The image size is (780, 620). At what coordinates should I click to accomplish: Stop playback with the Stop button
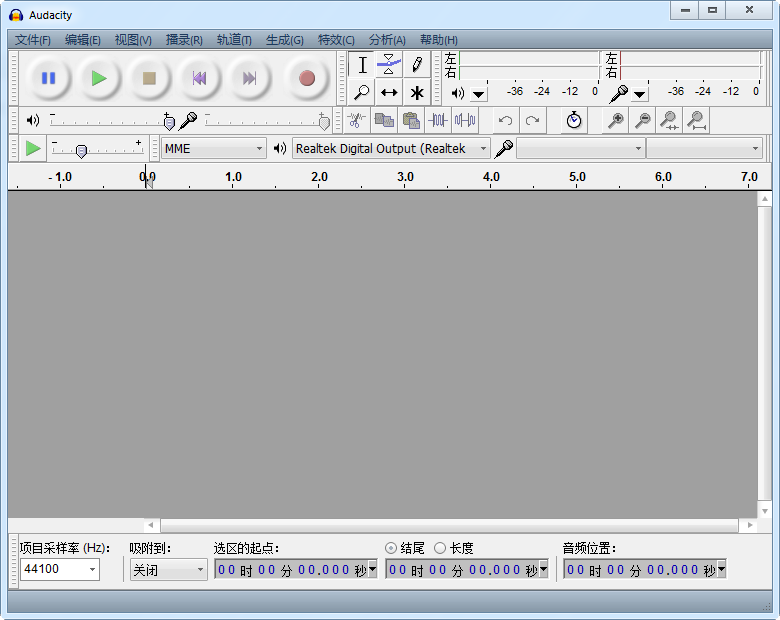[149, 78]
